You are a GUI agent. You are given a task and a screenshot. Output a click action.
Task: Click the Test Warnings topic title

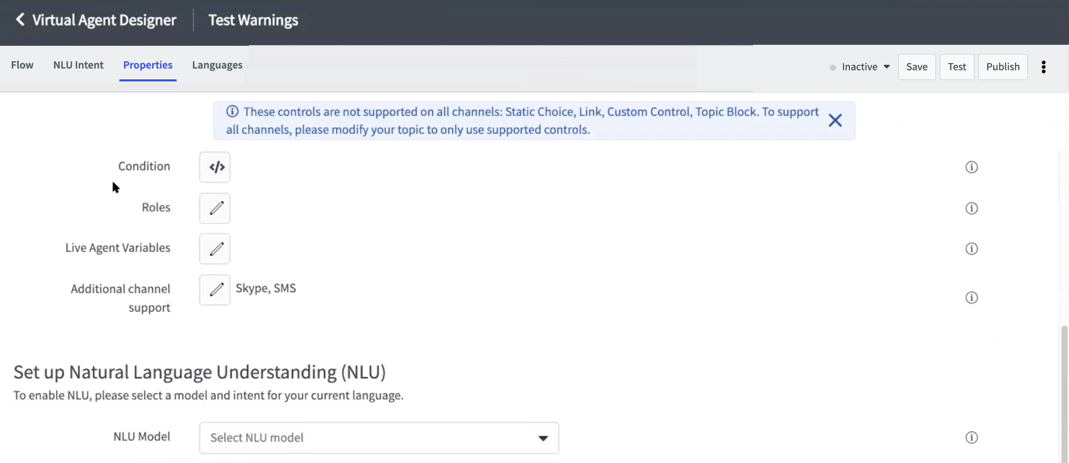point(253,20)
